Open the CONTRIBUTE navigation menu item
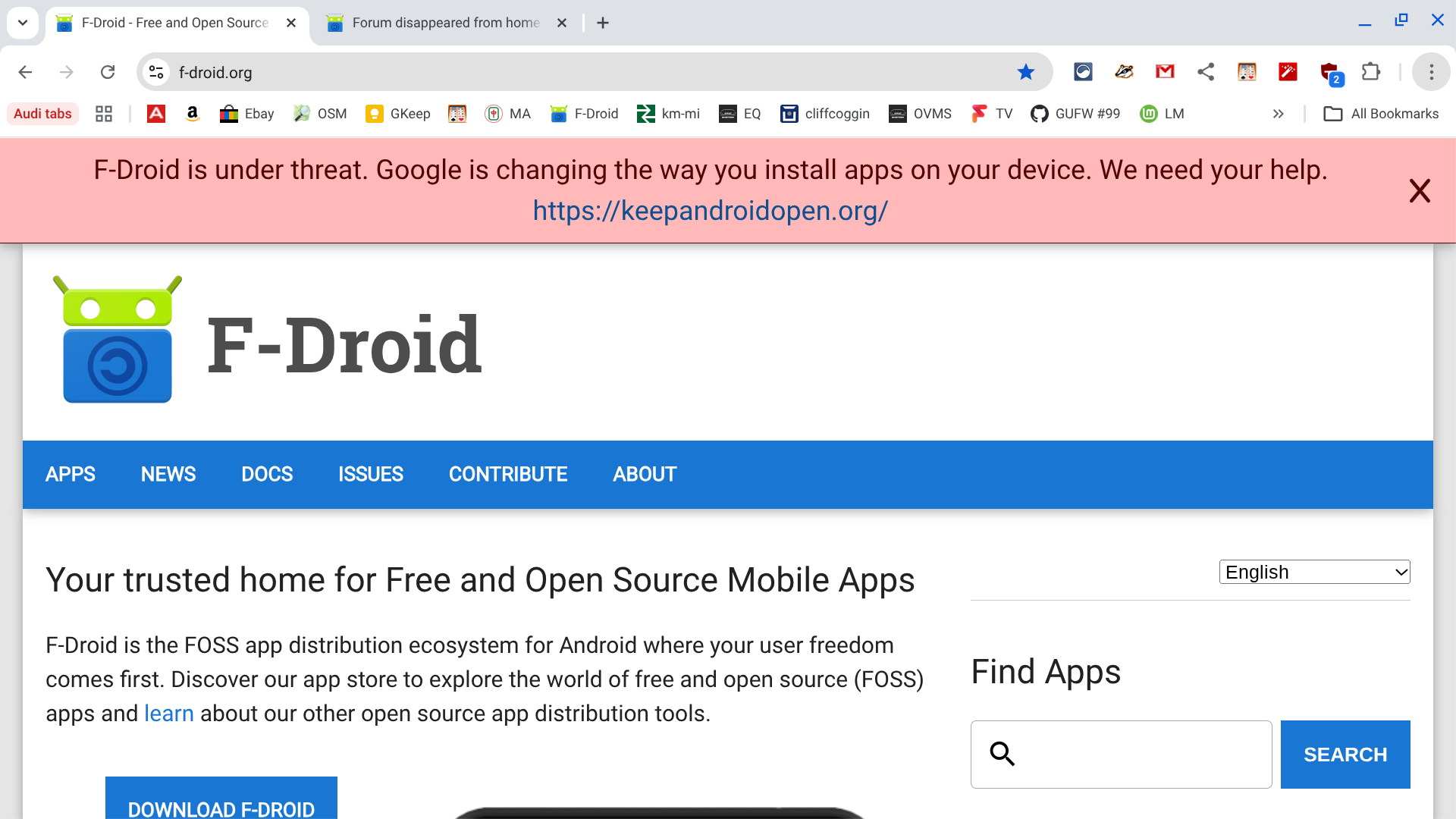 tap(508, 475)
